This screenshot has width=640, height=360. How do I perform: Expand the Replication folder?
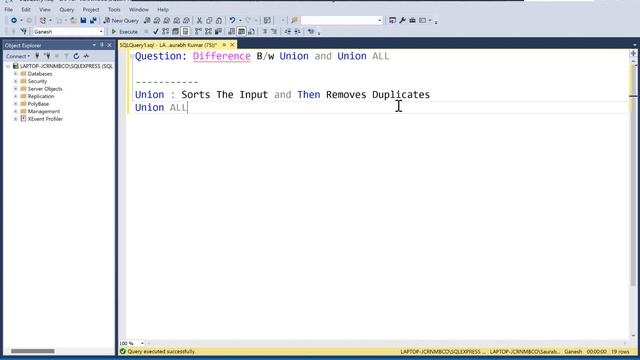point(16,96)
